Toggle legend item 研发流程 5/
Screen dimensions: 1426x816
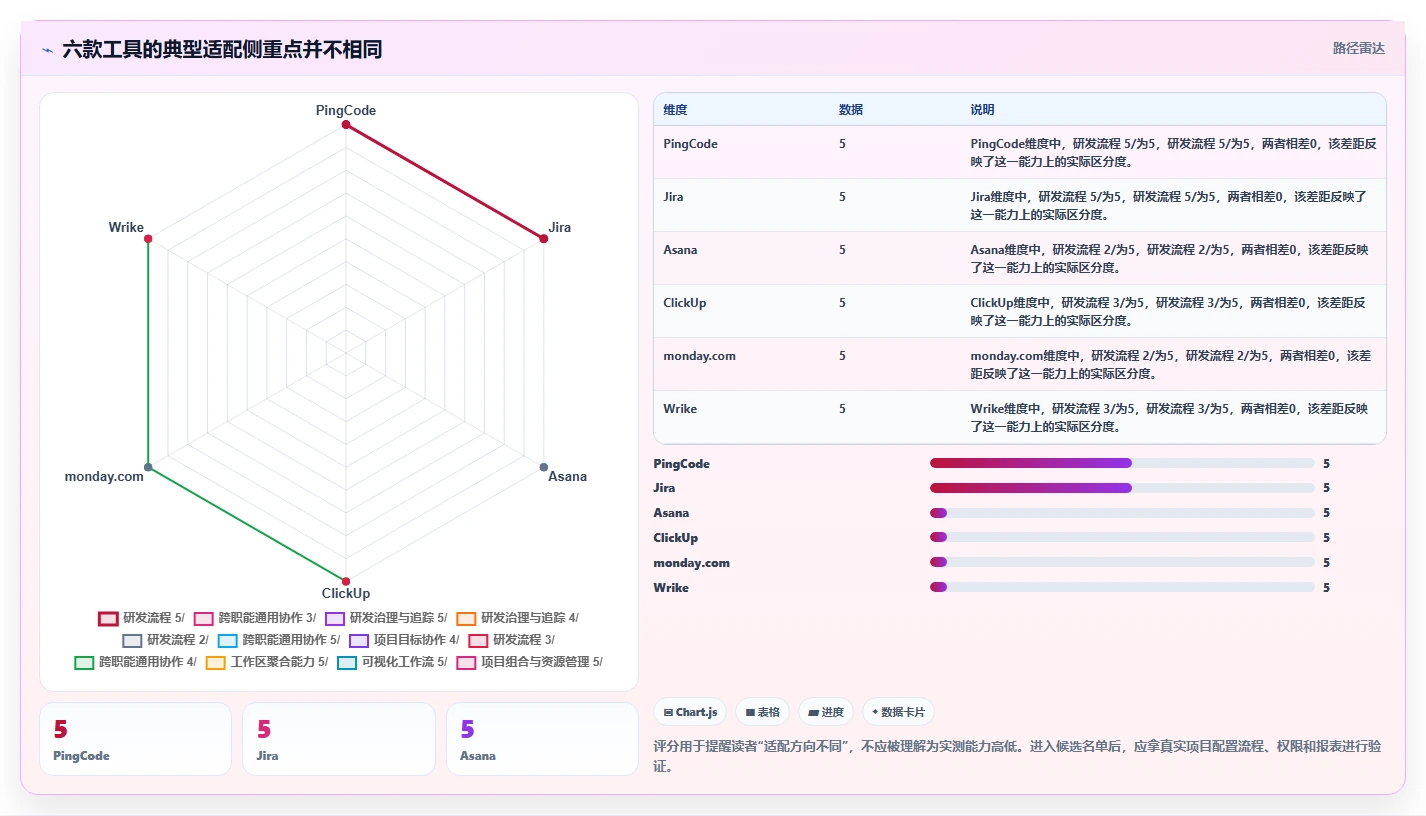coord(141,618)
